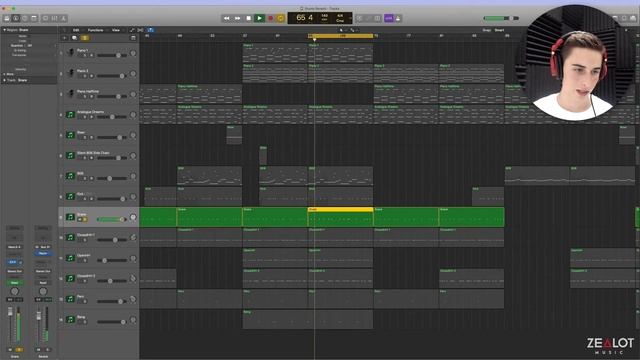The width and height of the screenshot is (640, 360).
Task: Toggle the Show Flex icon
Action: click(x=140, y=30)
